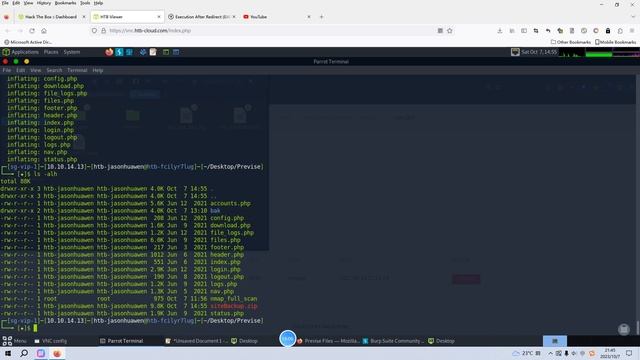Switch to VNC config in Parrot panel

(51, 341)
